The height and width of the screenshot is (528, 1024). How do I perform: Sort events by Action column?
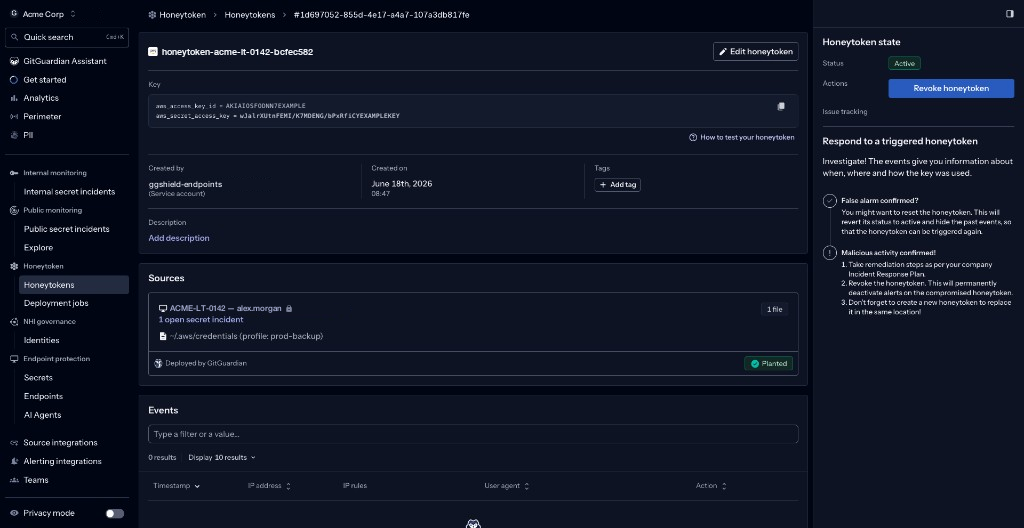tap(711, 486)
